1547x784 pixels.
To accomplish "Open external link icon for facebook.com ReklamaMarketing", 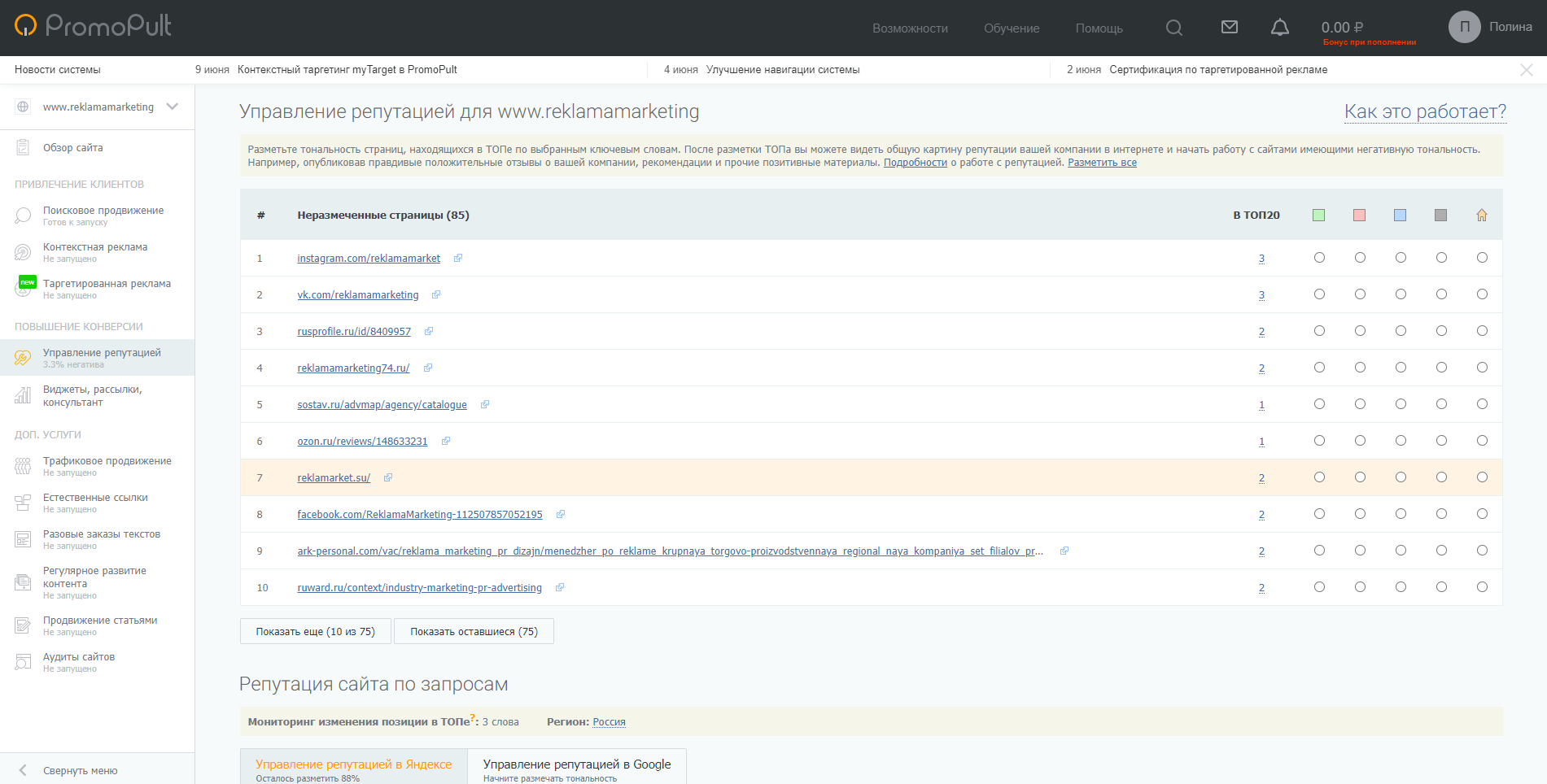I will point(561,514).
